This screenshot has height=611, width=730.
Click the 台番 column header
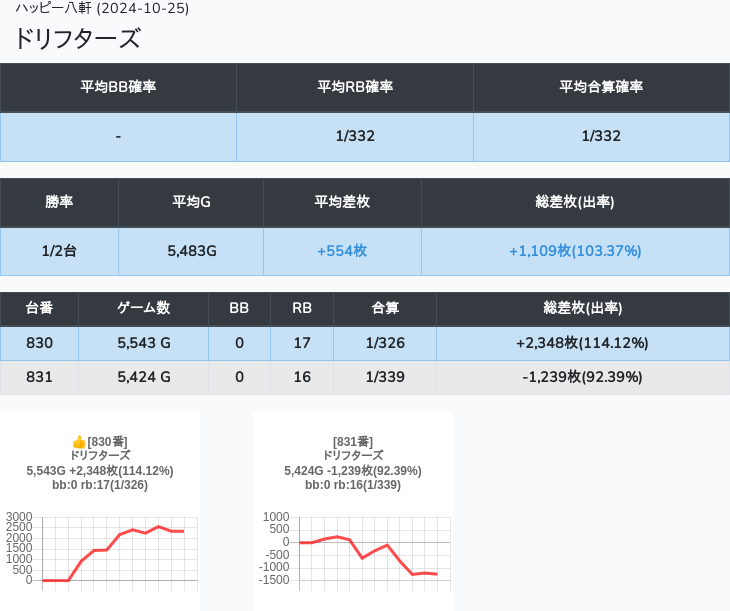[x=39, y=309]
